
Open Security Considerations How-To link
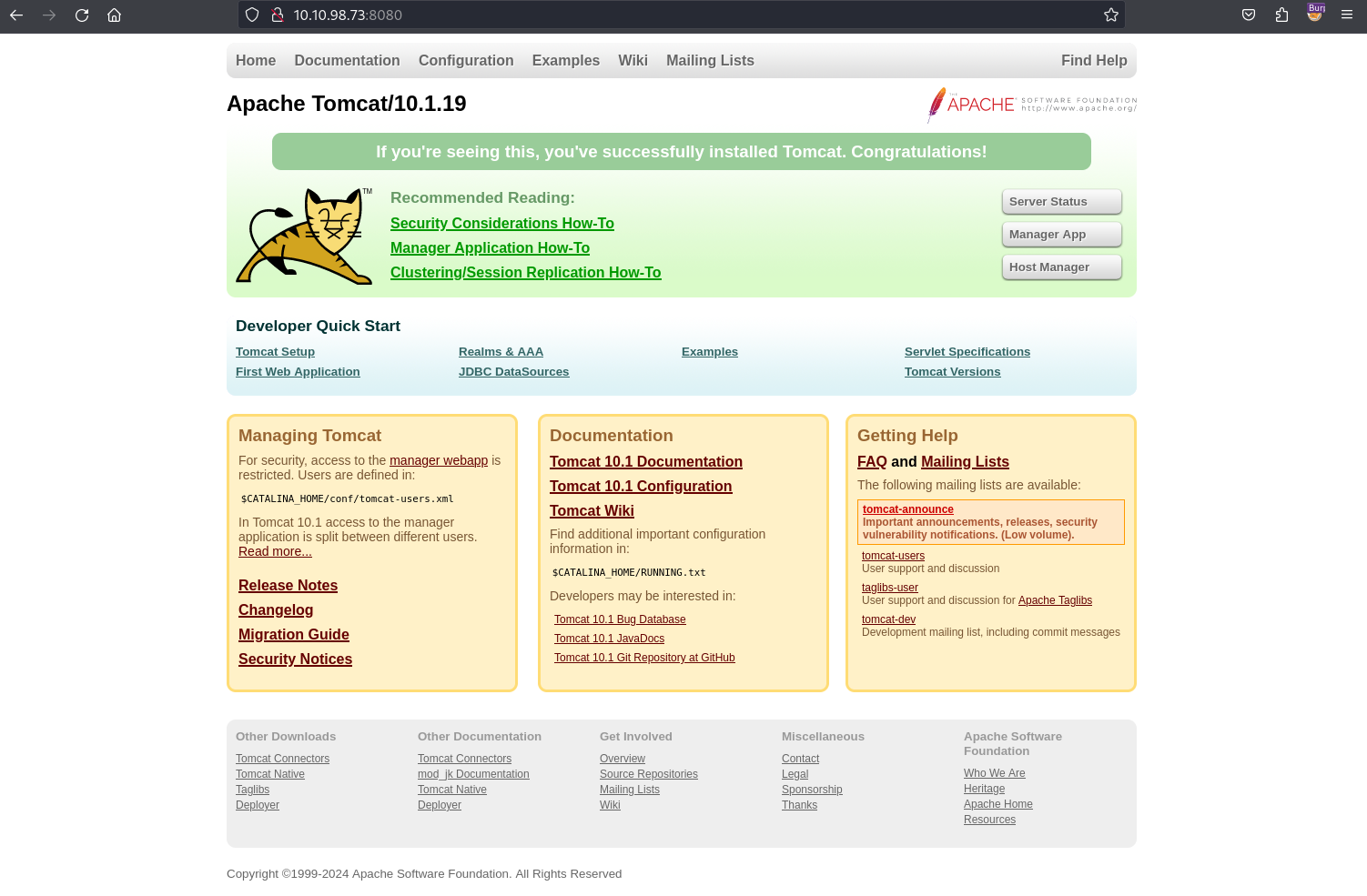(x=502, y=223)
